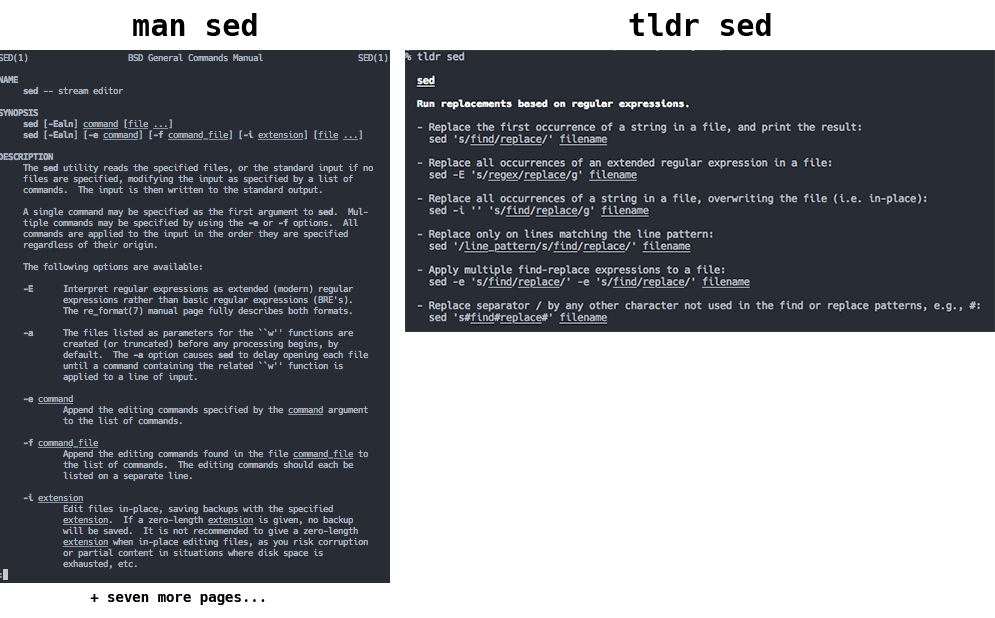Click the line mentioning overwriting the file in-place
Image resolution: width=995 pixels, height=618 pixels.
672,198
